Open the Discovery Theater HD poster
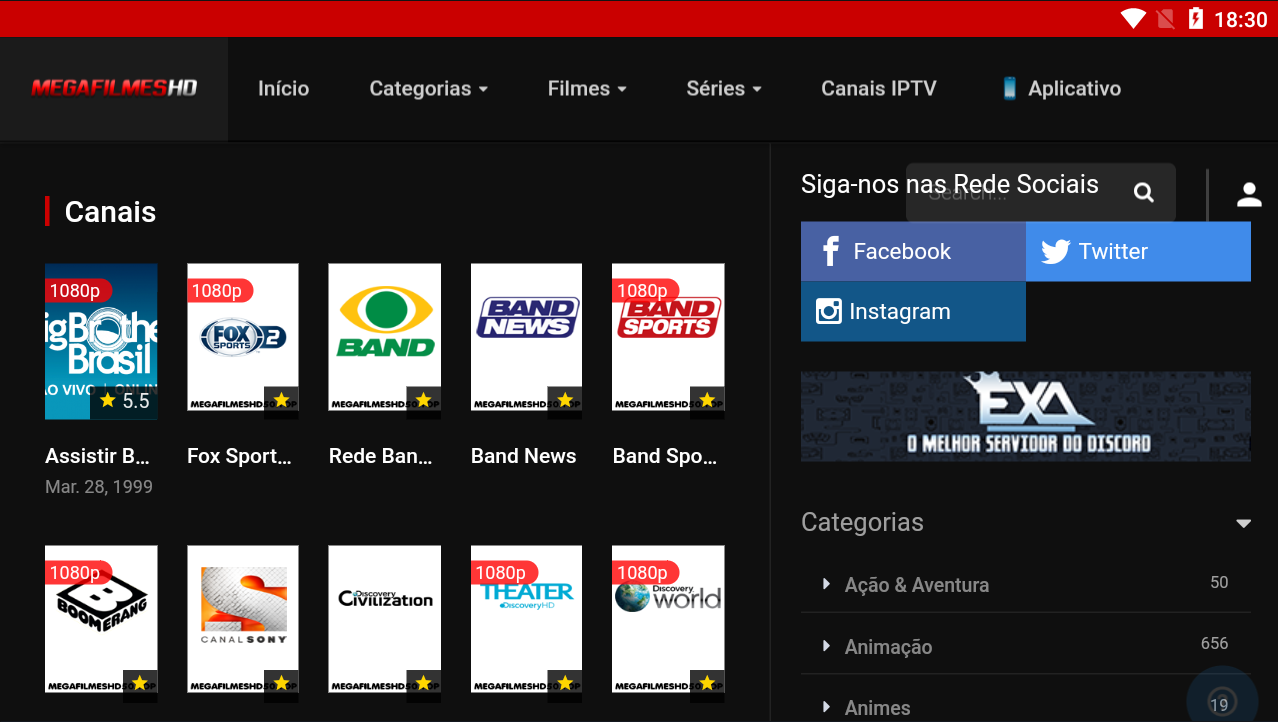1278x722 pixels. click(526, 620)
